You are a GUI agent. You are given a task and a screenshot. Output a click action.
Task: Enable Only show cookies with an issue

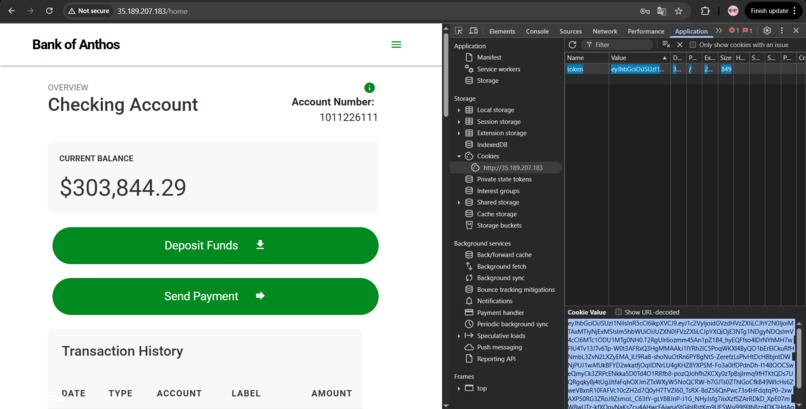click(692, 45)
